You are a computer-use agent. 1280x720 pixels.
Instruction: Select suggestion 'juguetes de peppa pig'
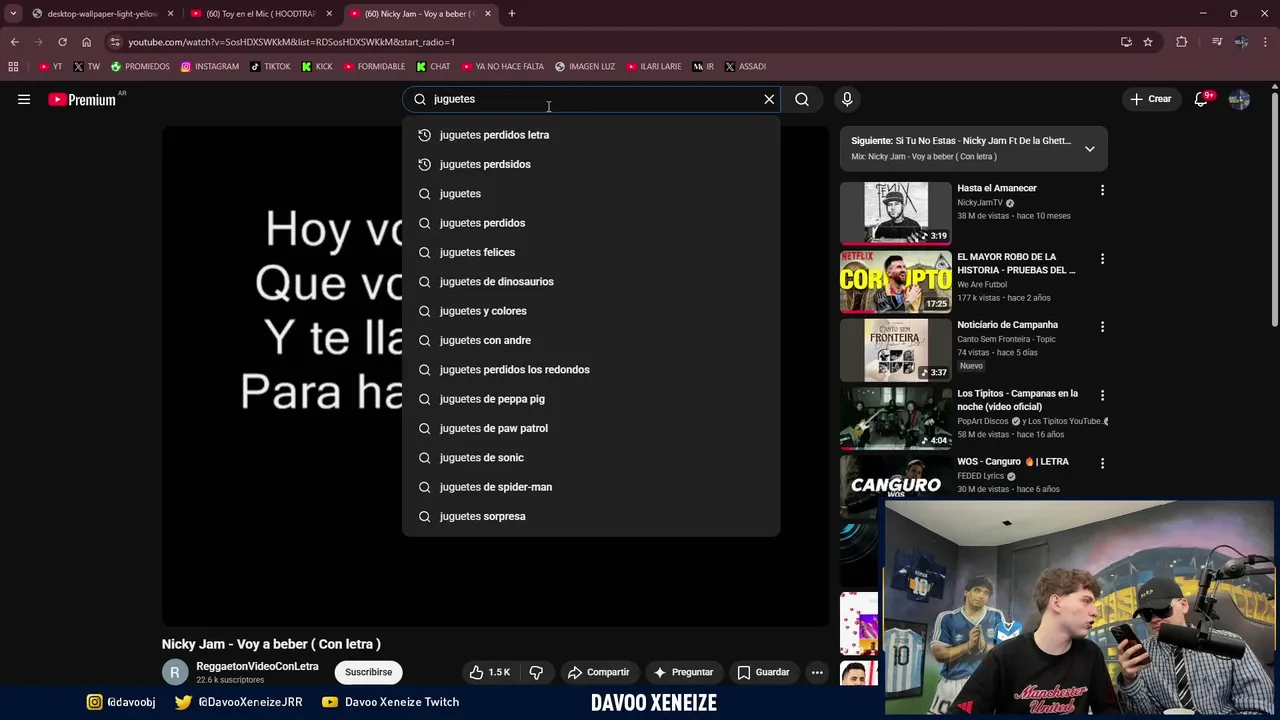pos(591,399)
